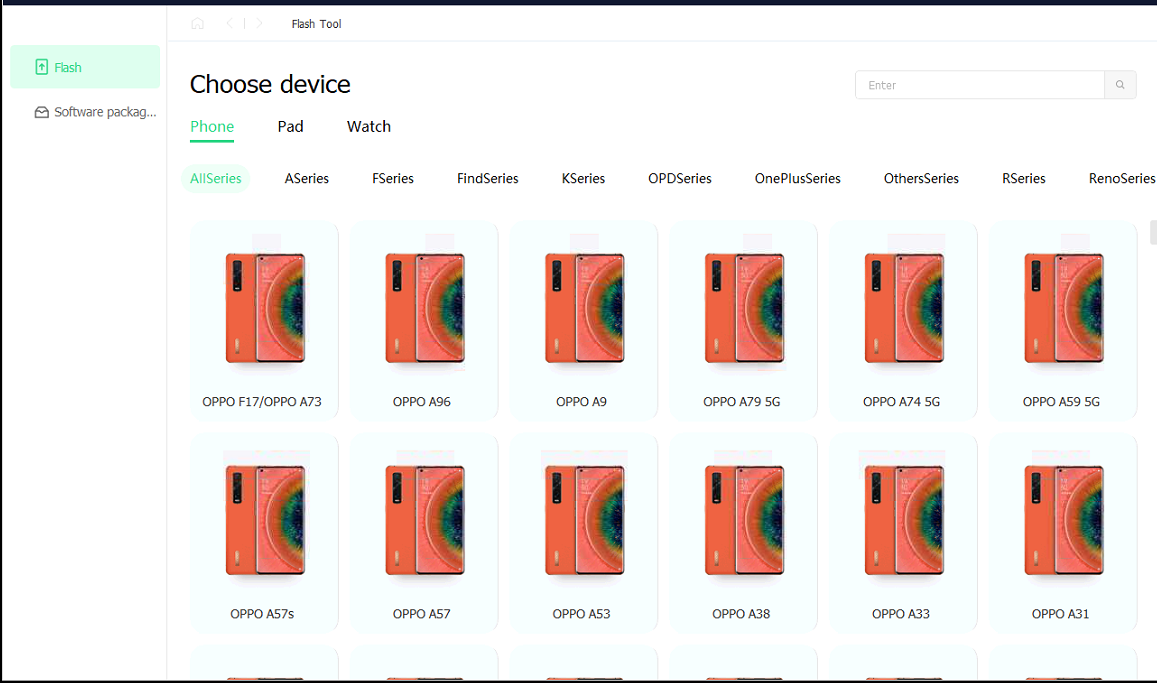Click the OPPO A31 label

pyautogui.click(x=1060, y=614)
